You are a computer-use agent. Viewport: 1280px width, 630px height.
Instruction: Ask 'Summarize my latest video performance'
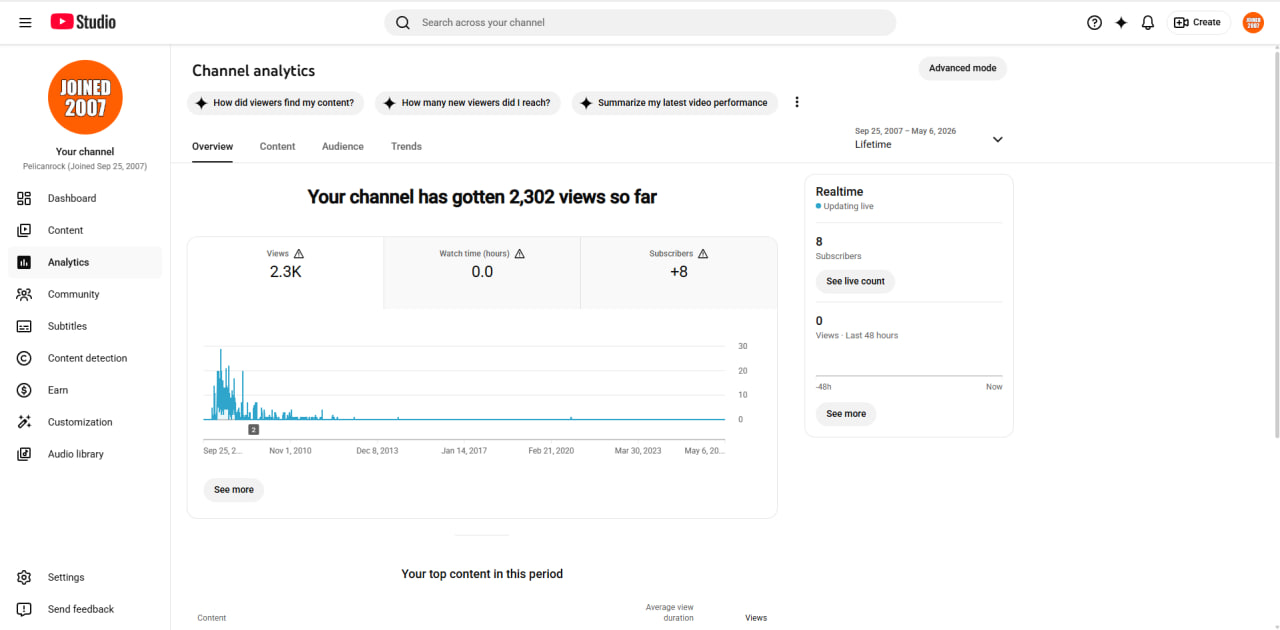[674, 103]
